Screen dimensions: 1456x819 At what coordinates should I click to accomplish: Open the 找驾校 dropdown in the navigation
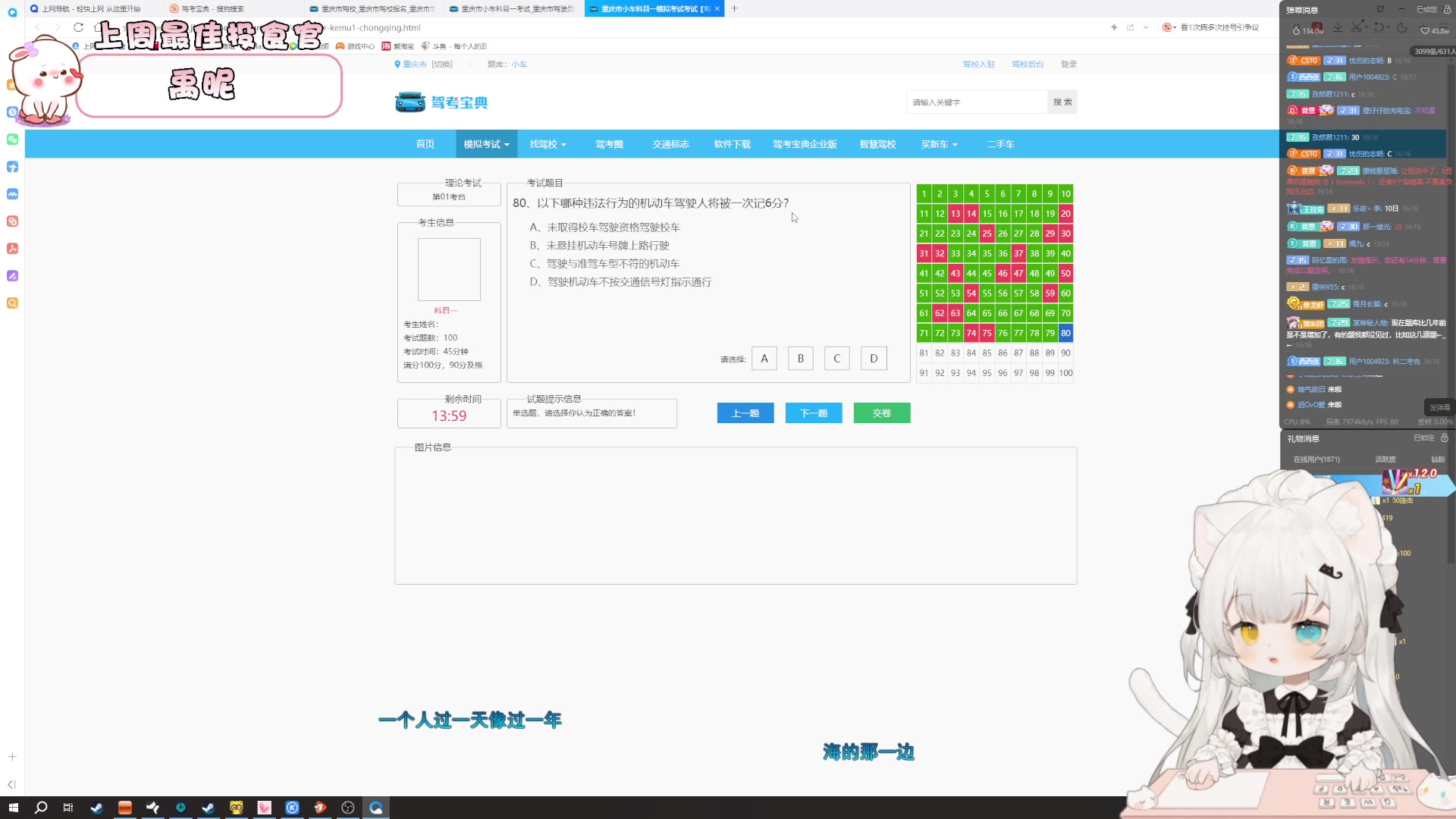click(x=548, y=144)
